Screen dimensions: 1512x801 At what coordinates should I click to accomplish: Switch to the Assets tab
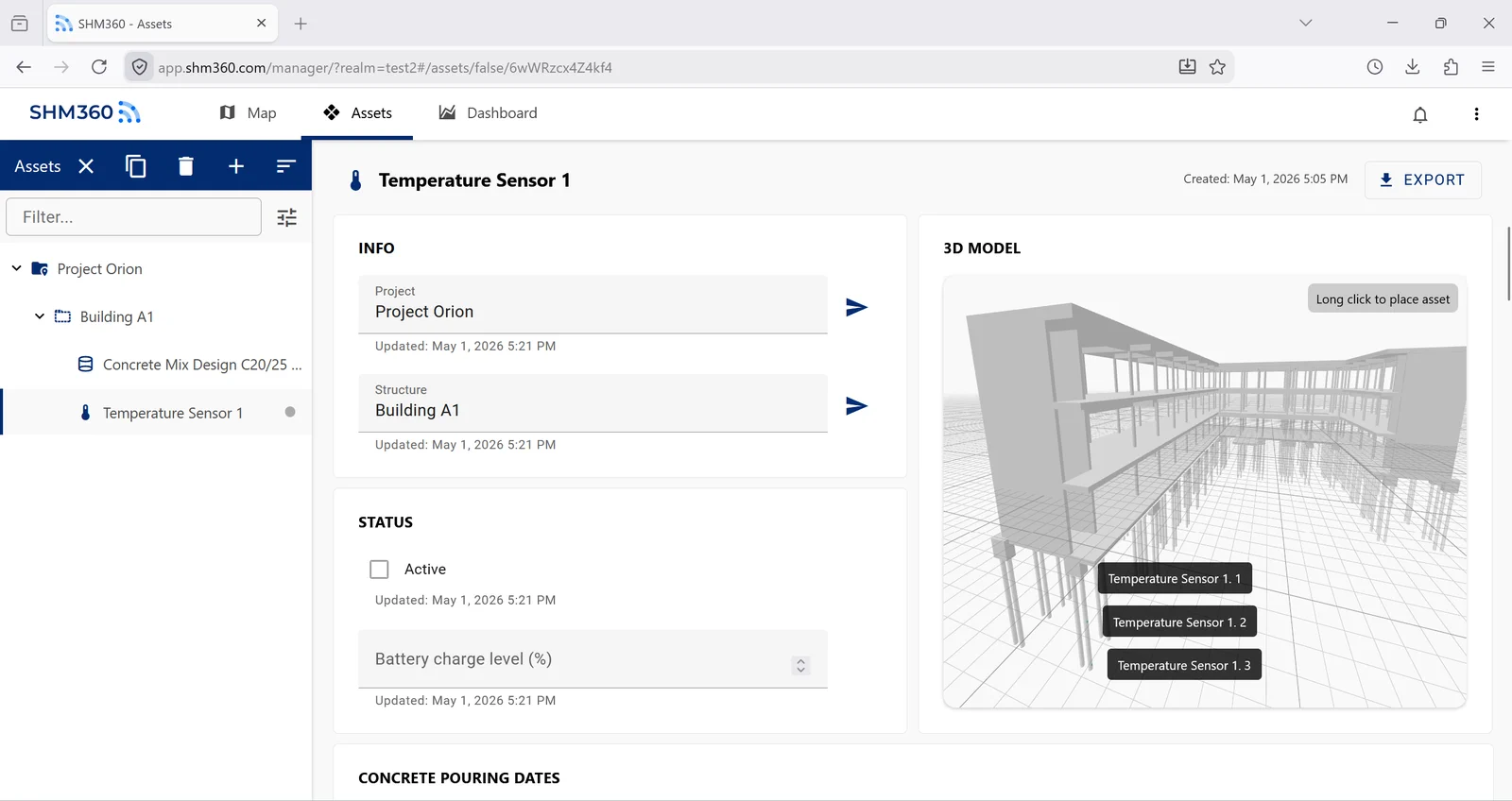click(x=357, y=113)
